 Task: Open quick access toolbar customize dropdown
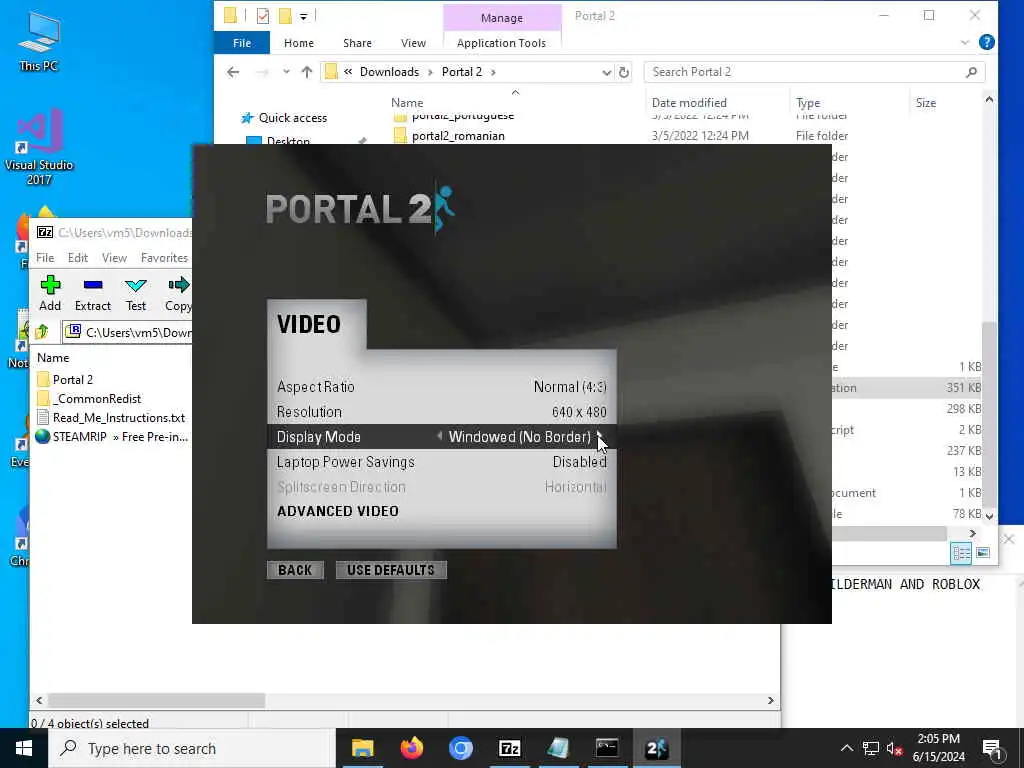304,16
